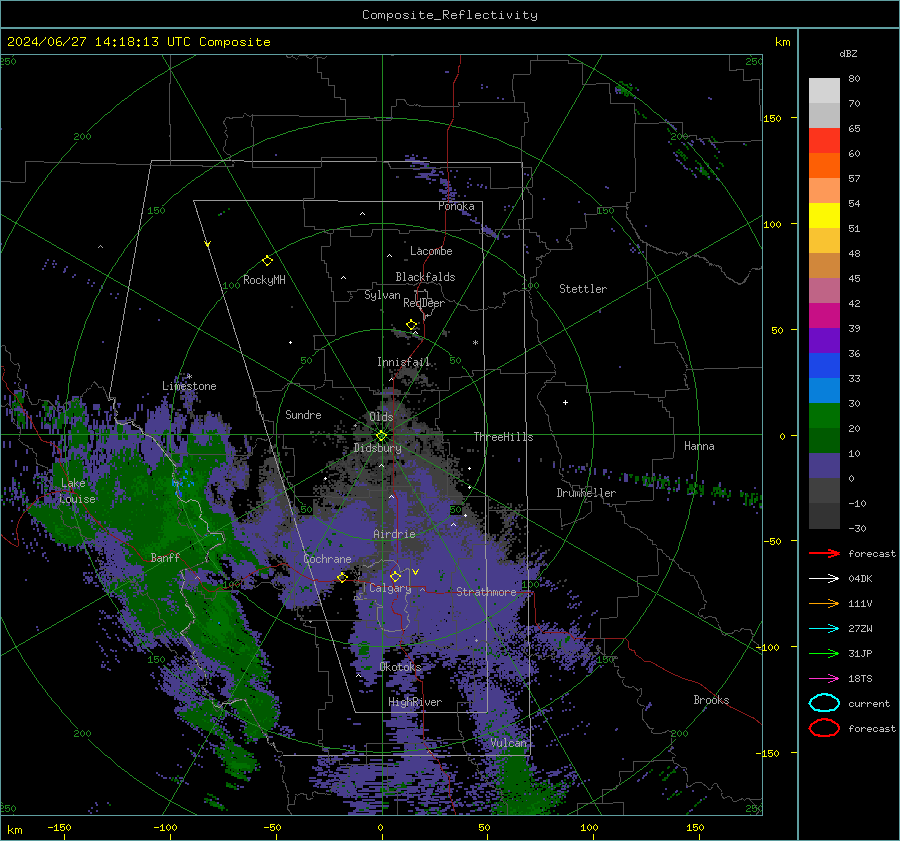The image size is (900, 841).
Task: Click the Sundre city label
Action: pyautogui.click(x=303, y=415)
